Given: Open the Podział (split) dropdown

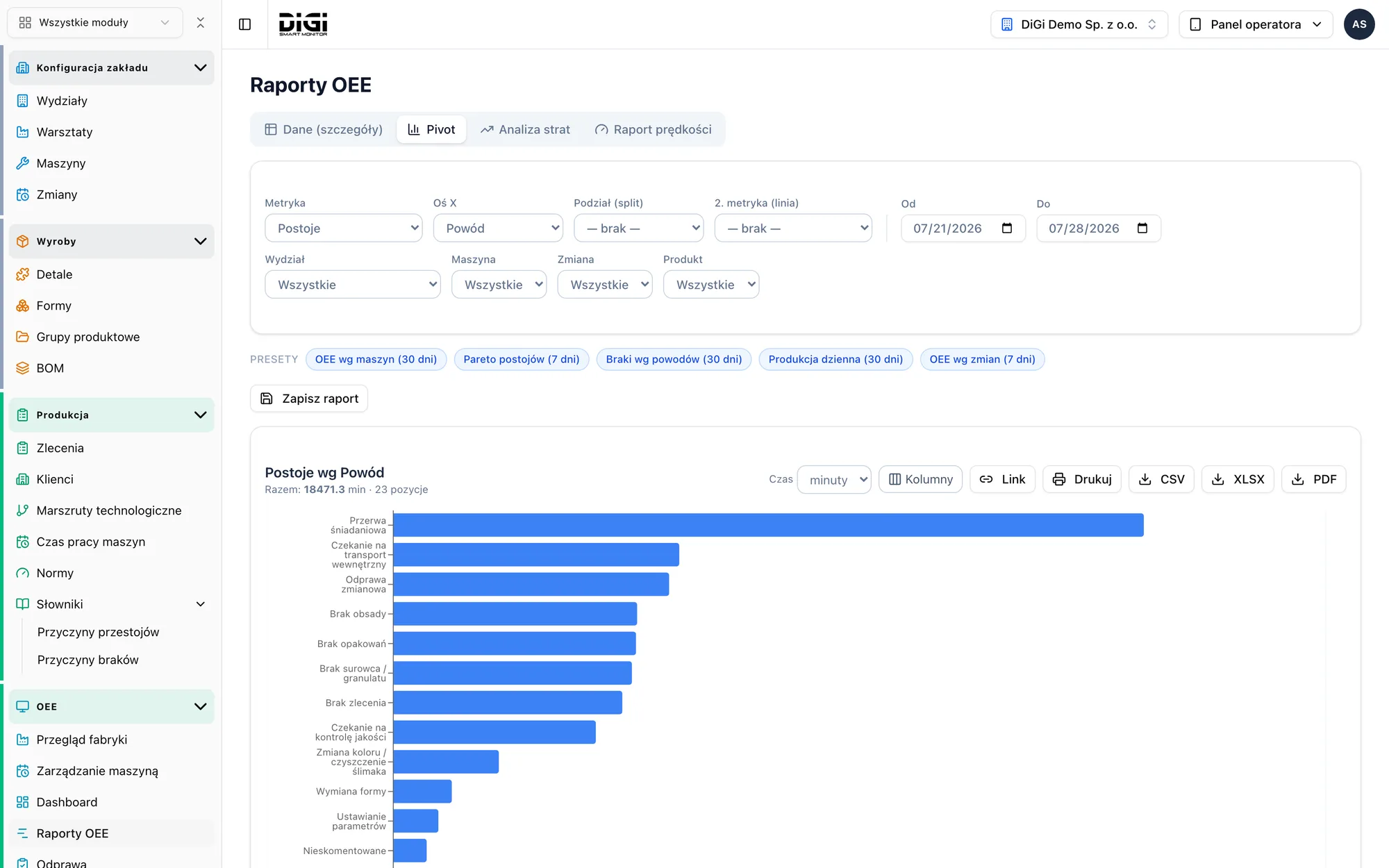Looking at the screenshot, I should point(639,228).
